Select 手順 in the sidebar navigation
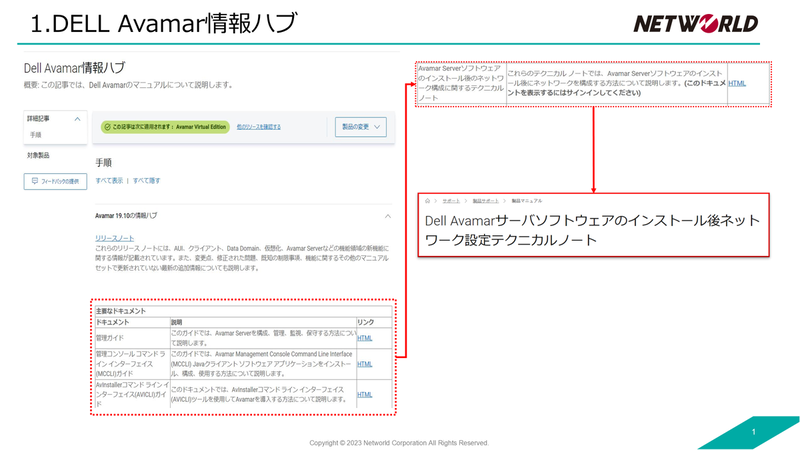 coord(35,135)
